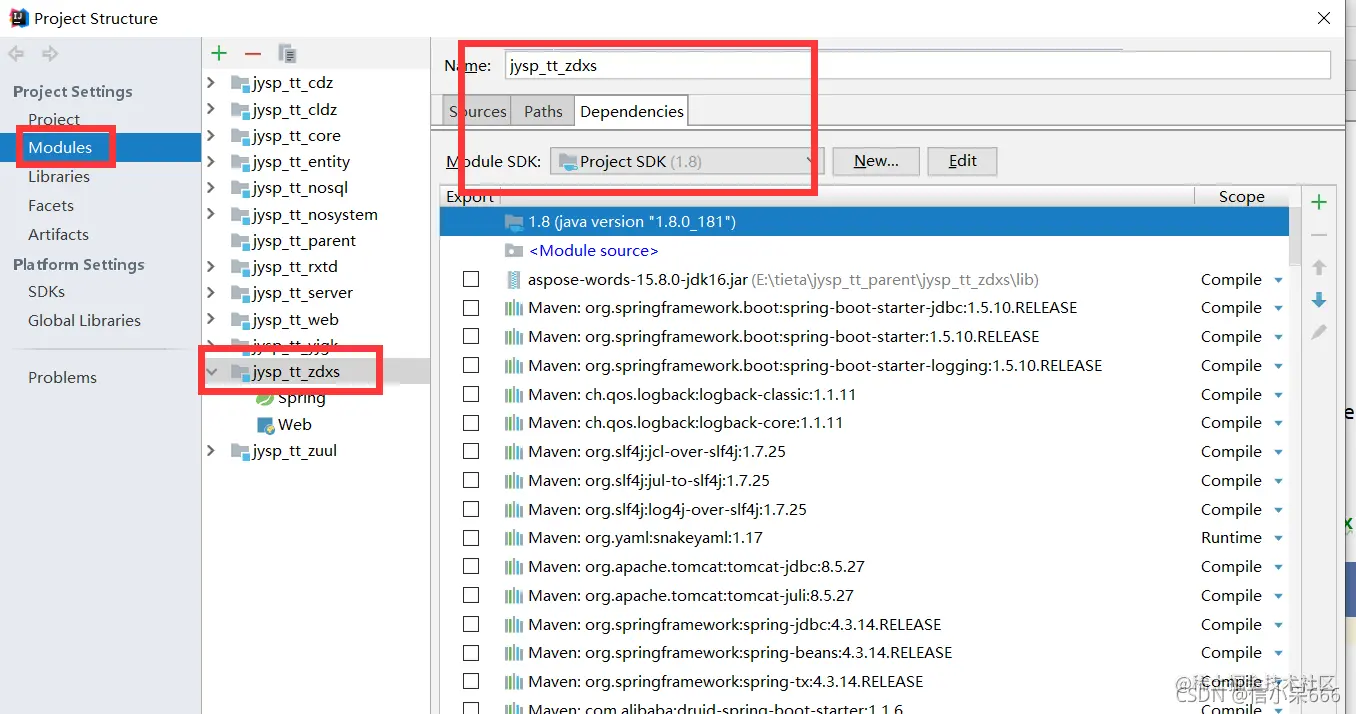Expand the jysp_tt_core module
Screen dimensions: 1356x714
pos(211,136)
